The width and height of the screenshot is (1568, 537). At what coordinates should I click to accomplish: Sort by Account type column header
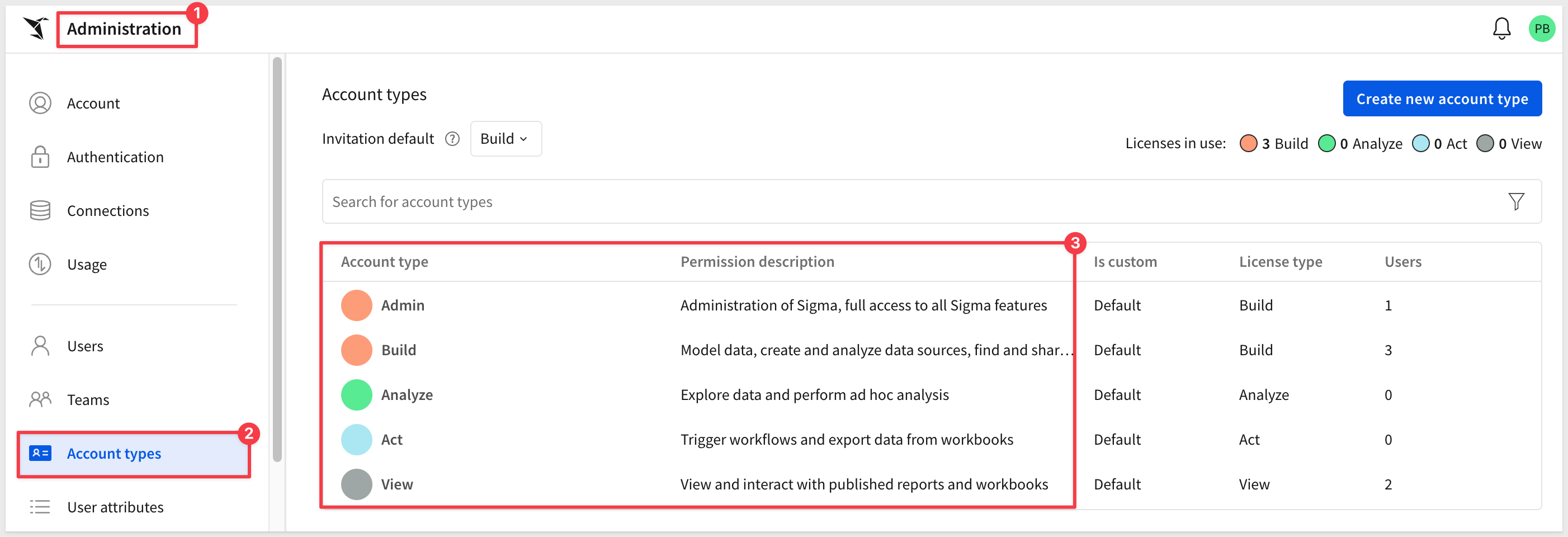(384, 262)
